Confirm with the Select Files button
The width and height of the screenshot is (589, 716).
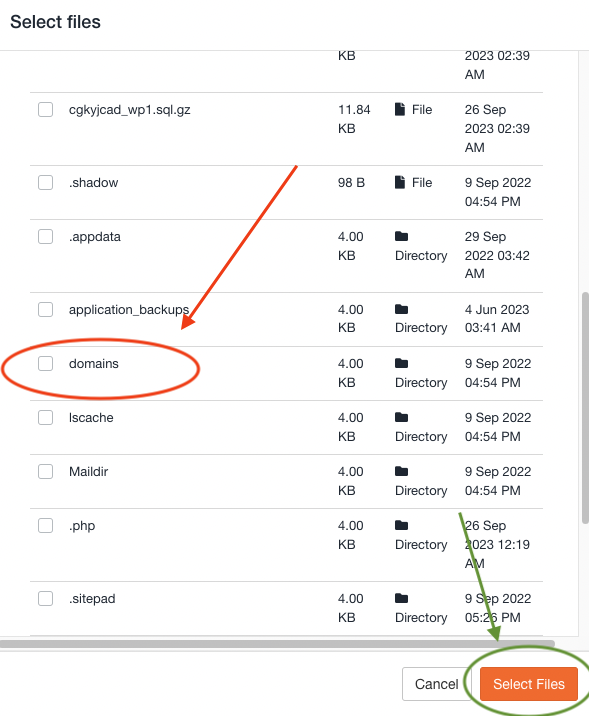pos(529,684)
